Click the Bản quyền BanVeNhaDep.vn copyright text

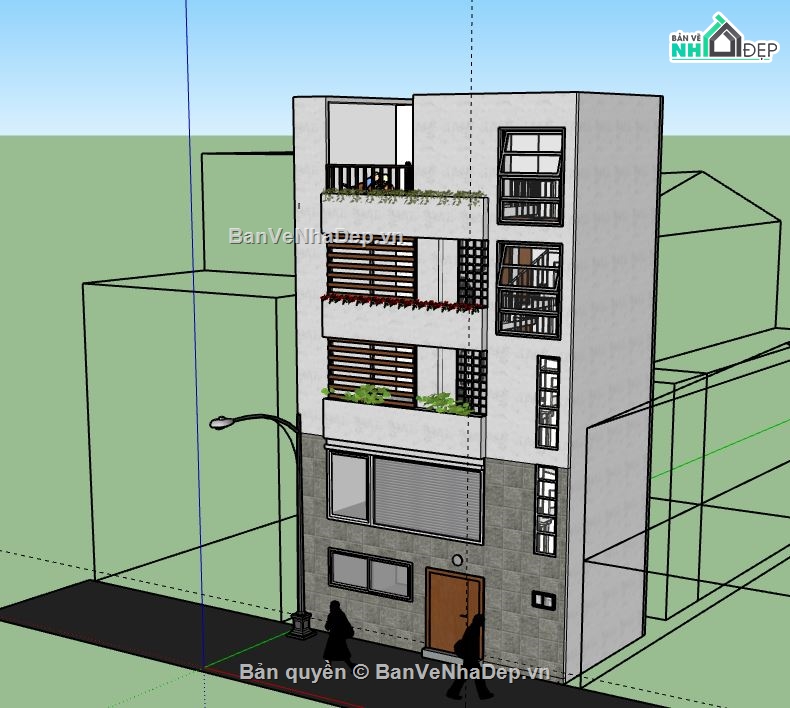pyautogui.click(x=395, y=672)
